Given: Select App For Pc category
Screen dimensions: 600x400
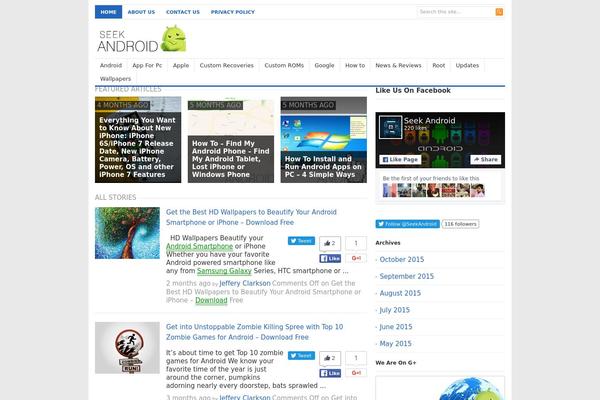Looking at the screenshot, I should tap(147, 65).
